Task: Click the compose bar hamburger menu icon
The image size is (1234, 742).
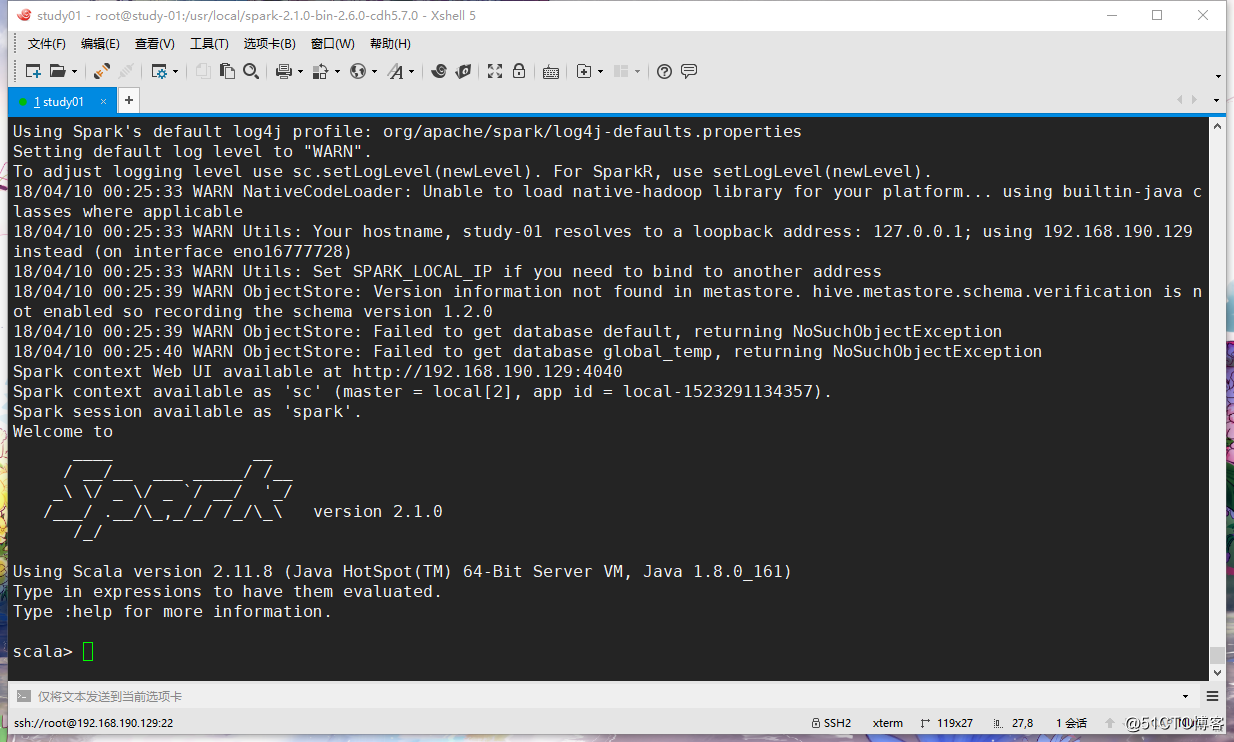Action: (x=1212, y=696)
